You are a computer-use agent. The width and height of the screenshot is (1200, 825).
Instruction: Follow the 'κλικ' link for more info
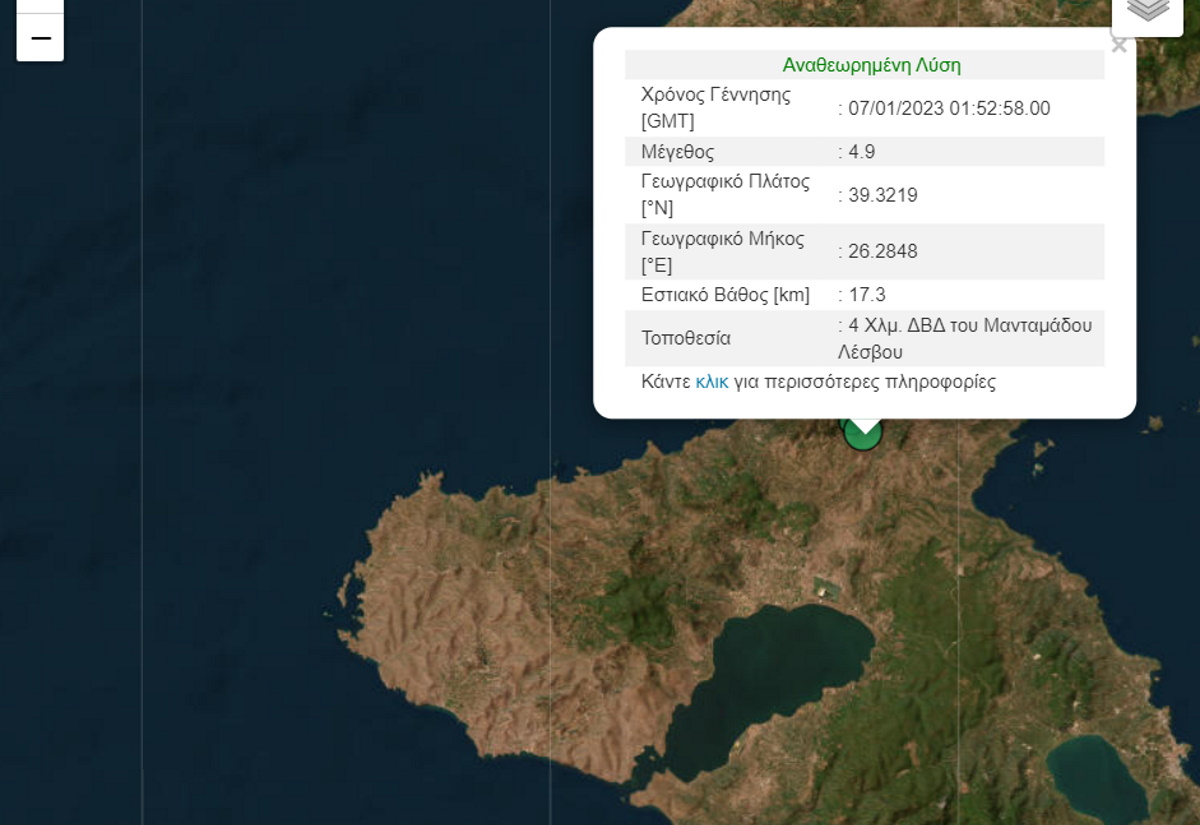click(711, 382)
